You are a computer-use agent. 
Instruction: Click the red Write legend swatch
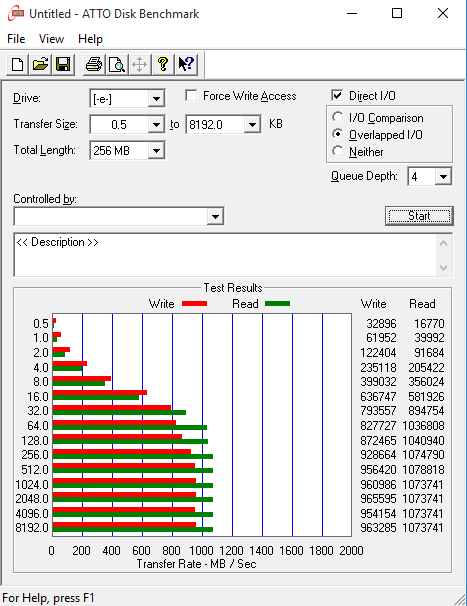(194, 304)
